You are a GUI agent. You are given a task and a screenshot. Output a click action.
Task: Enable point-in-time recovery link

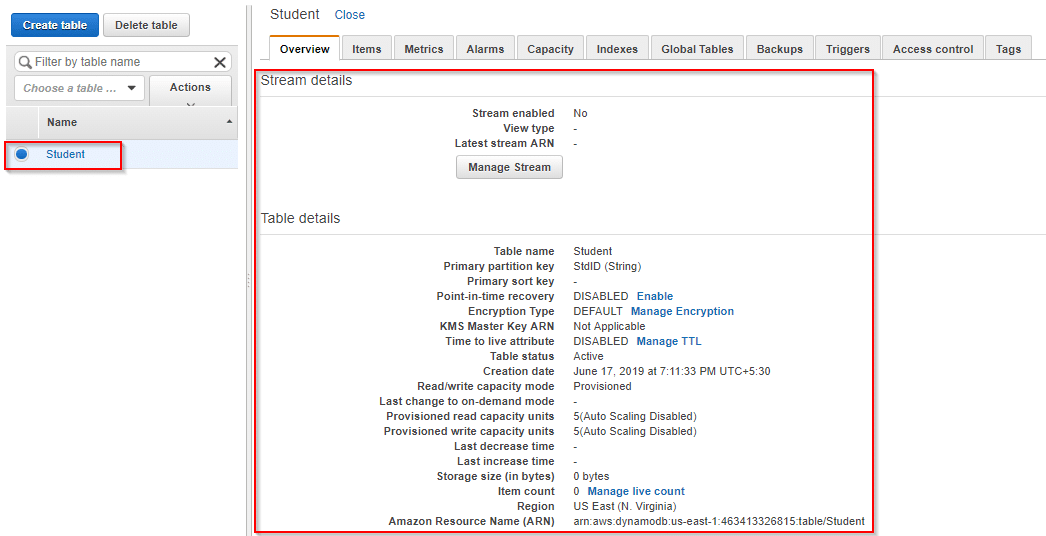[x=654, y=296]
